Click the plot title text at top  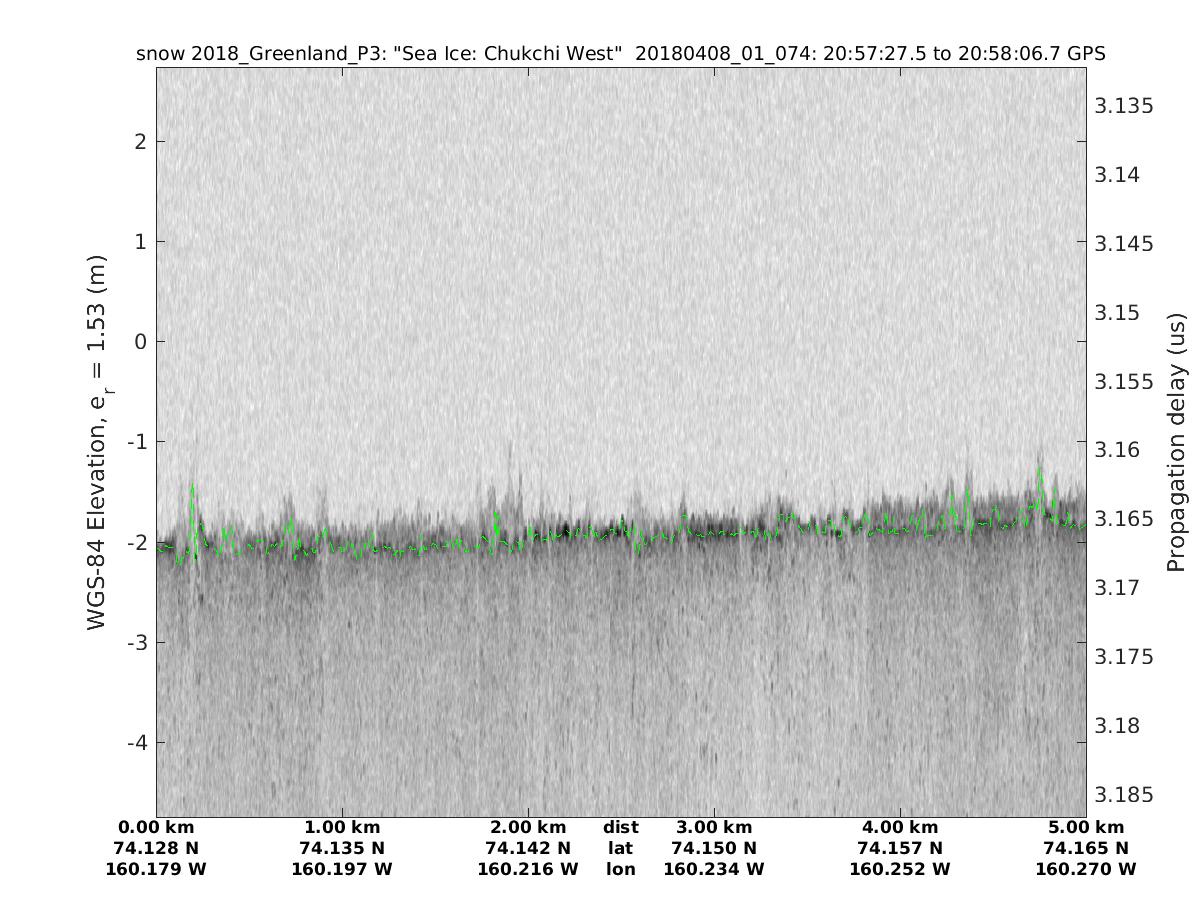620,53
